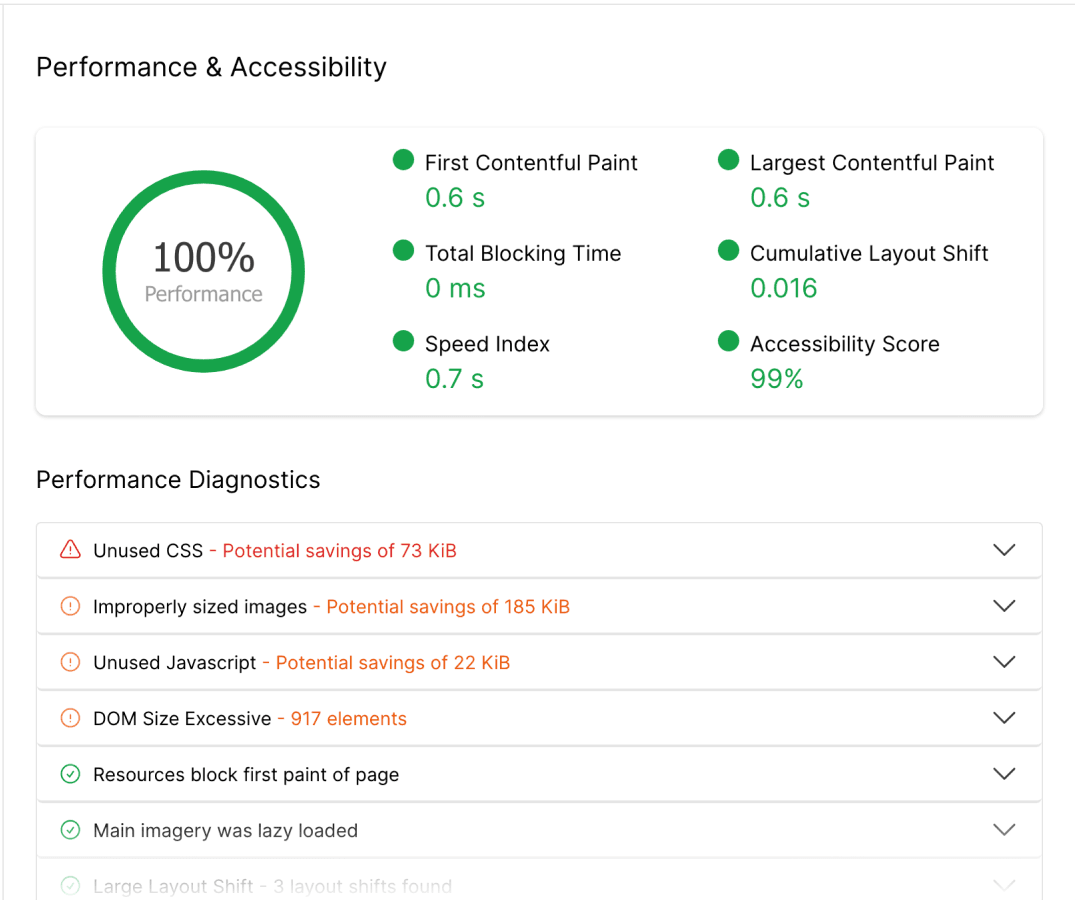Click the red warning triangle beside Unused CSS
1076x900 pixels.
pos(70,550)
